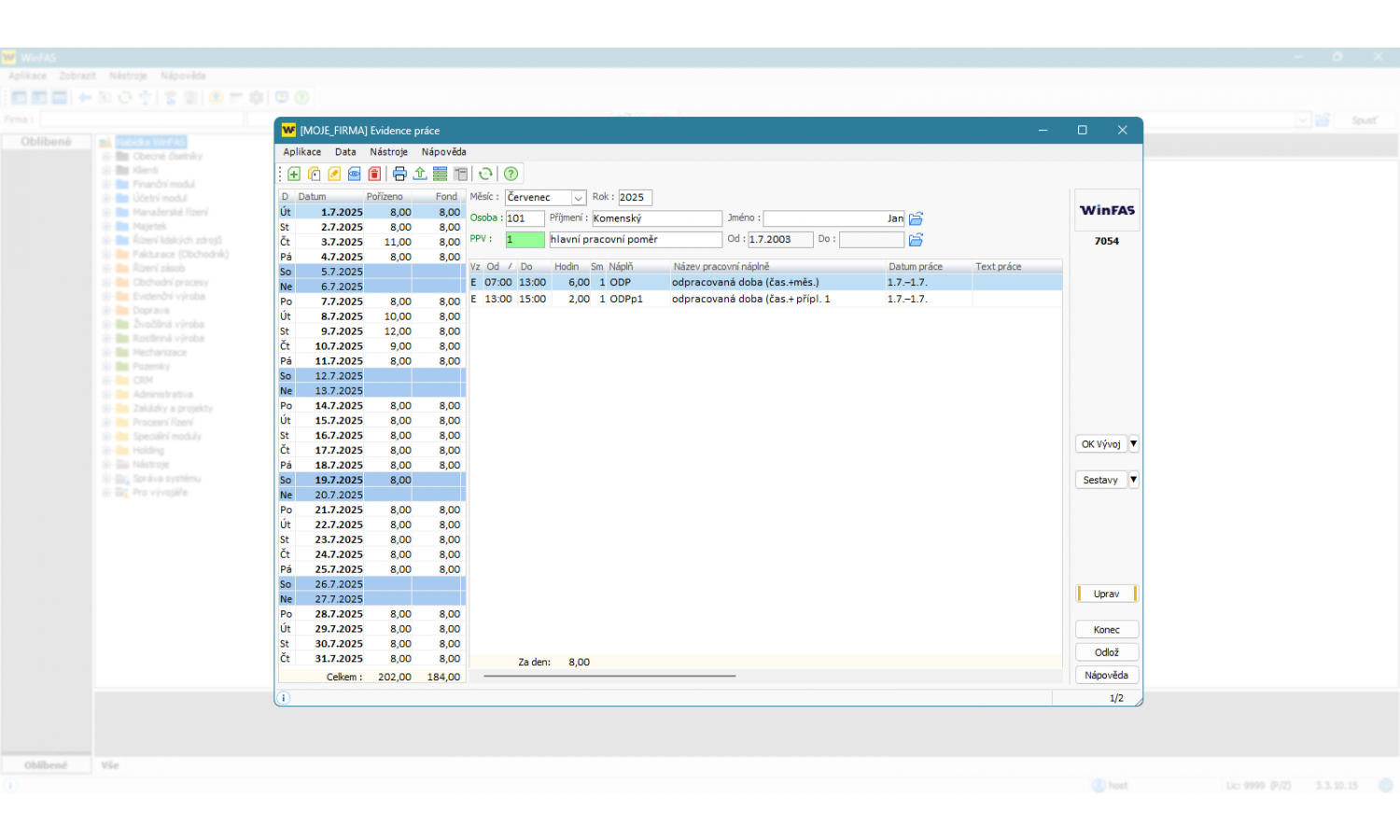Click the horizontal scrollbar below work details
Screen dimensions: 1400x840
tap(609, 676)
